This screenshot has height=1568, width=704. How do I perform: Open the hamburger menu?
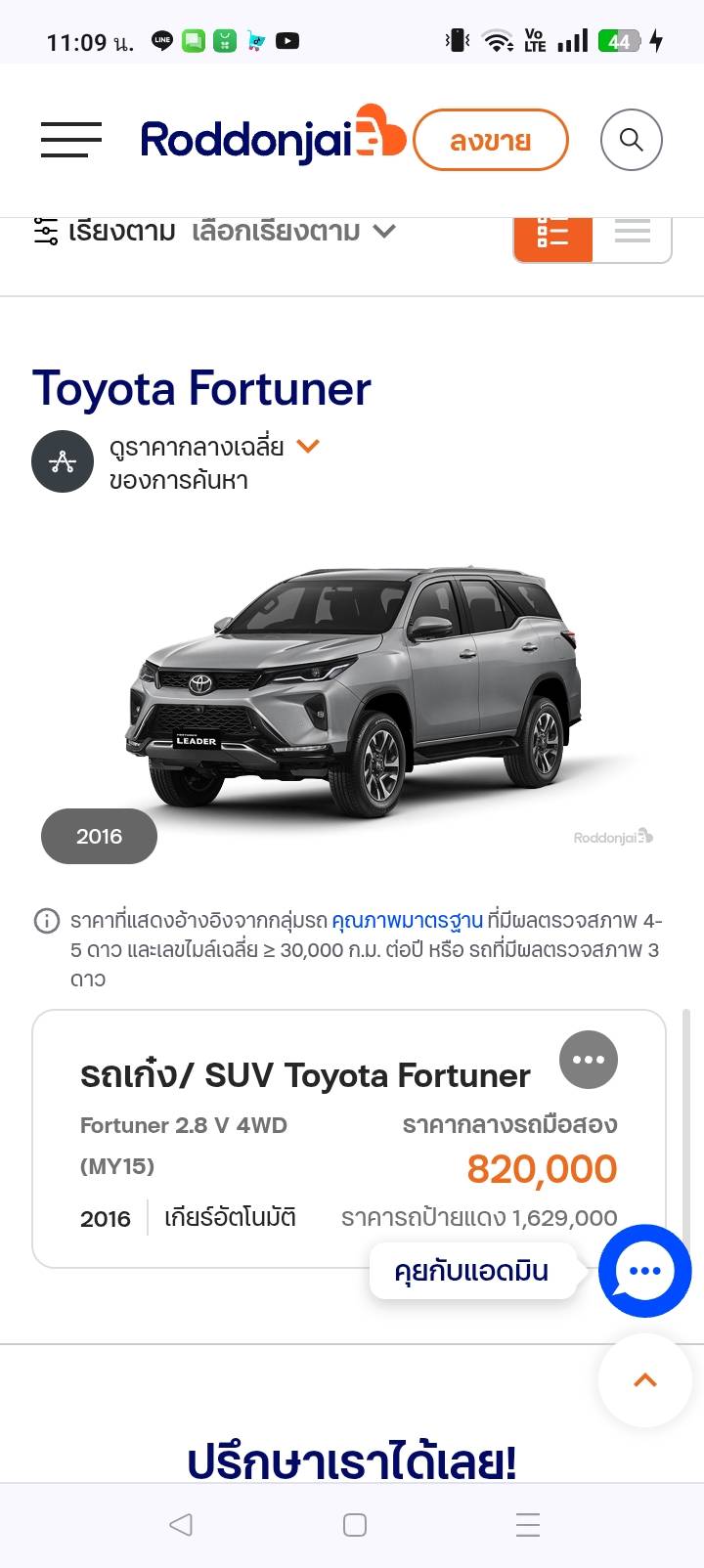[x=71, y=140]
